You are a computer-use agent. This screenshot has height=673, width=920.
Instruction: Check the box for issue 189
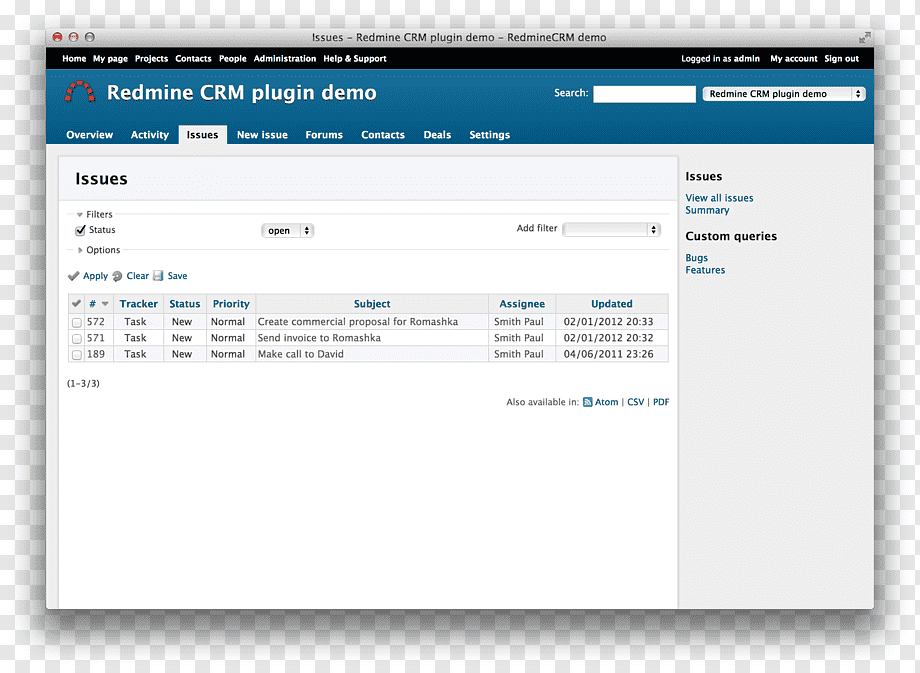click(x=77, y=354)
